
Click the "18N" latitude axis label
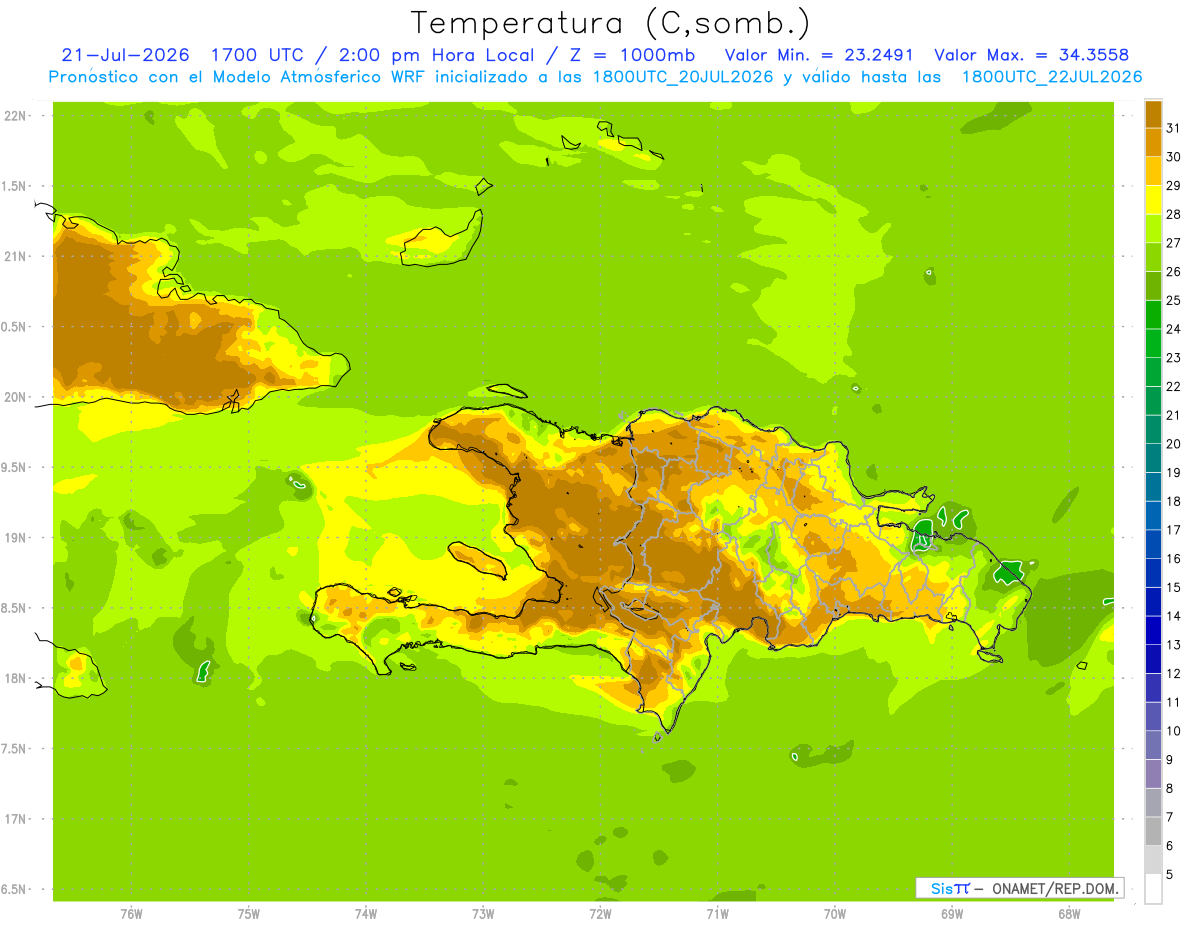(x=15, y=678)
